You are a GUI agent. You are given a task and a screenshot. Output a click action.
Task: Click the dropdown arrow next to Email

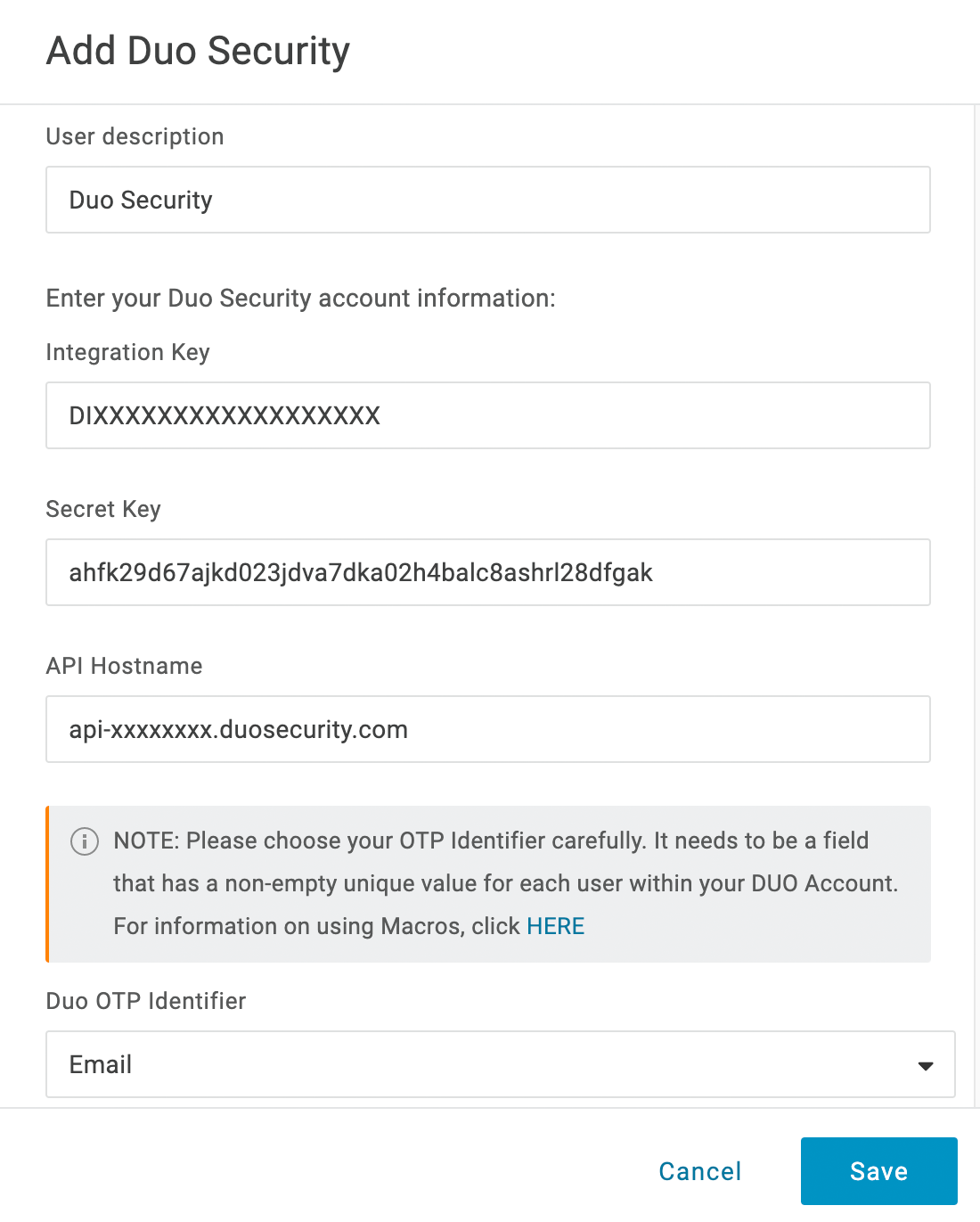click(x=925, y=1064)
